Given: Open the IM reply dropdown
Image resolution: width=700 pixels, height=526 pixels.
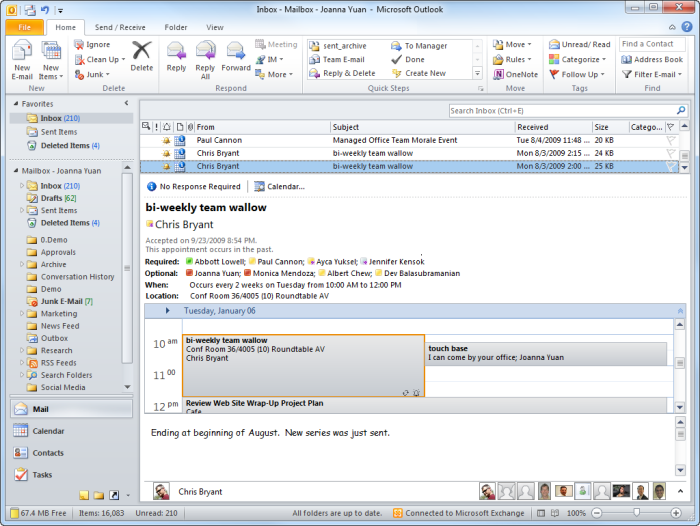Looking at the screenshot, I should pos(270,59).
